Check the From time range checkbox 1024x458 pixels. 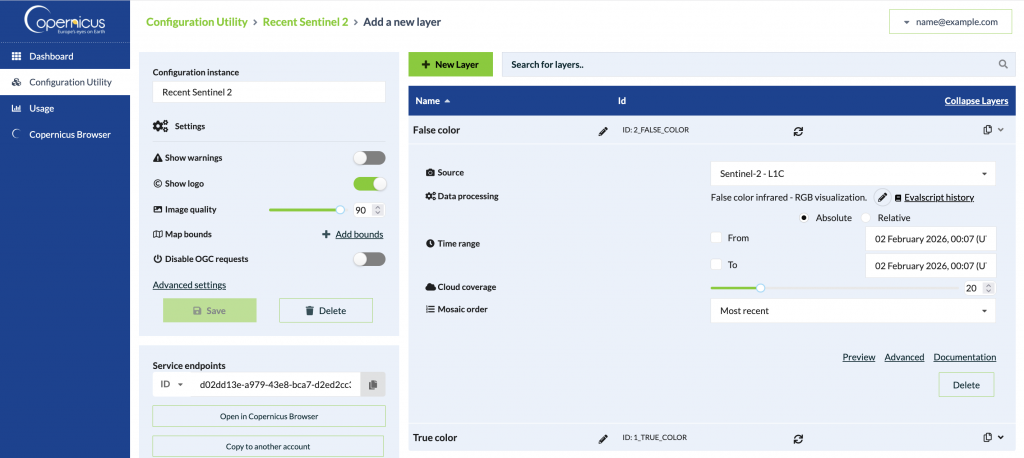(x=716, y=238)
